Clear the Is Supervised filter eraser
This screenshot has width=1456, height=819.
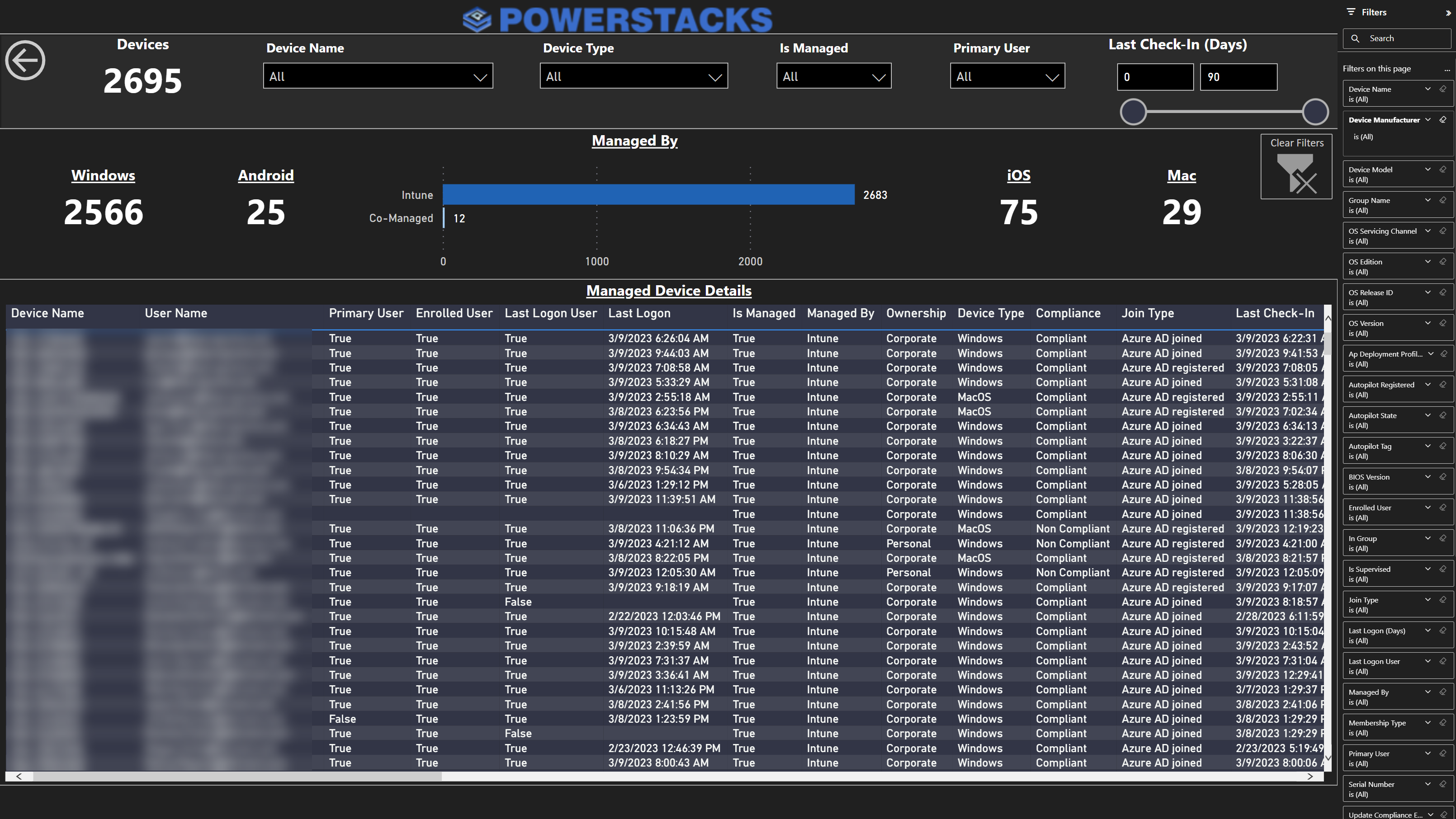tap(1442, 570)
